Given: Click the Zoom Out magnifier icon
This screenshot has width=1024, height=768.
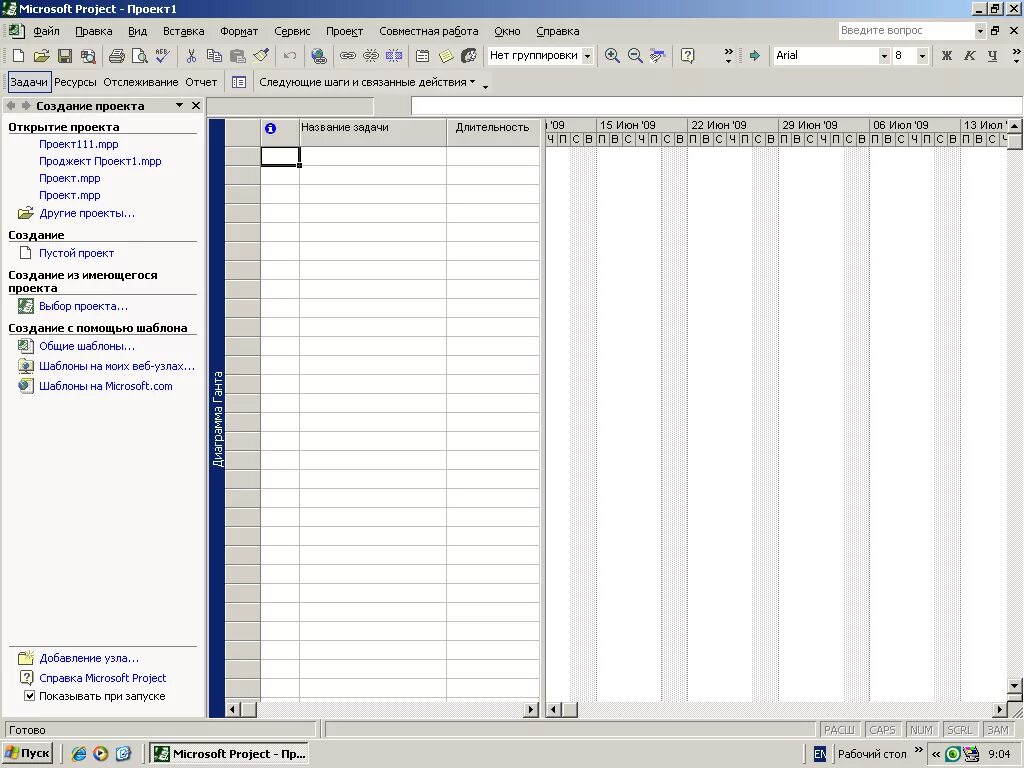Looking at the screenshot, I should pyautogui.click(x=635, y=56).
